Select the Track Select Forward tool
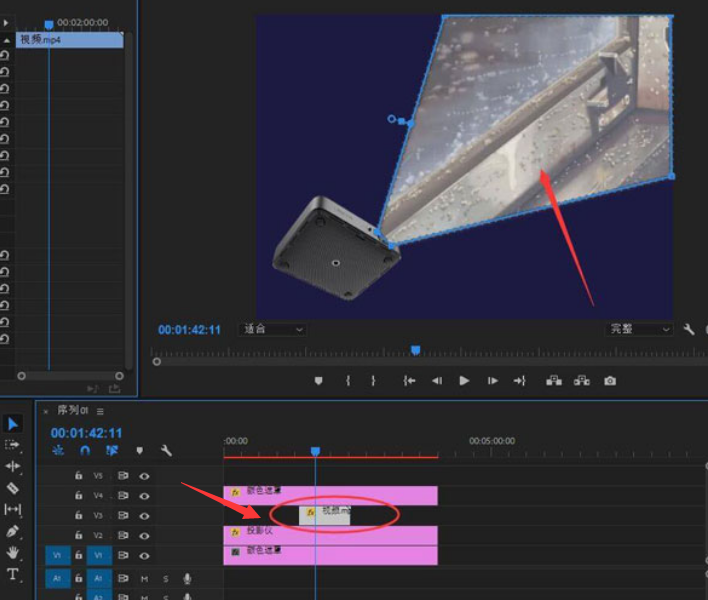This screenshot has height=600, width=708. click(13, 445)
